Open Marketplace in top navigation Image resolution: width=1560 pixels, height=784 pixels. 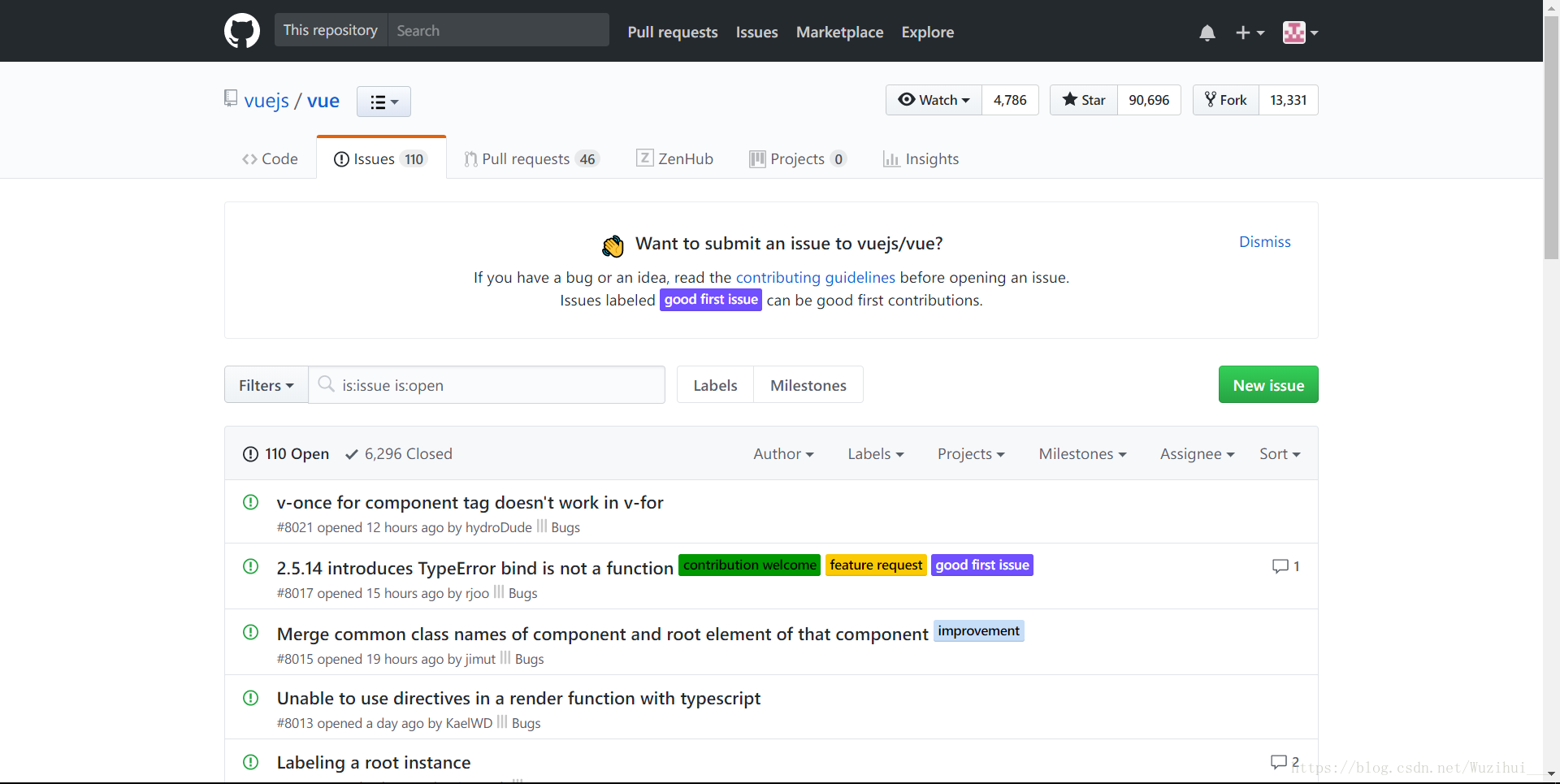pyautogui.click(x=839, y=32)
